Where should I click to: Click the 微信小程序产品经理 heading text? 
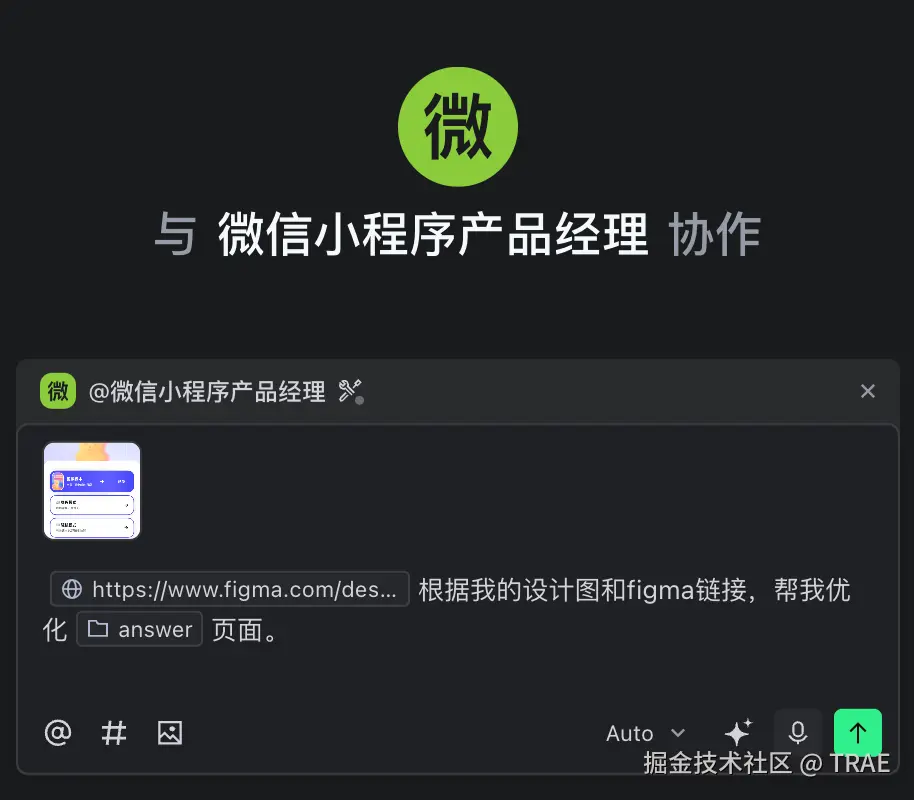[x=433, y=234]
